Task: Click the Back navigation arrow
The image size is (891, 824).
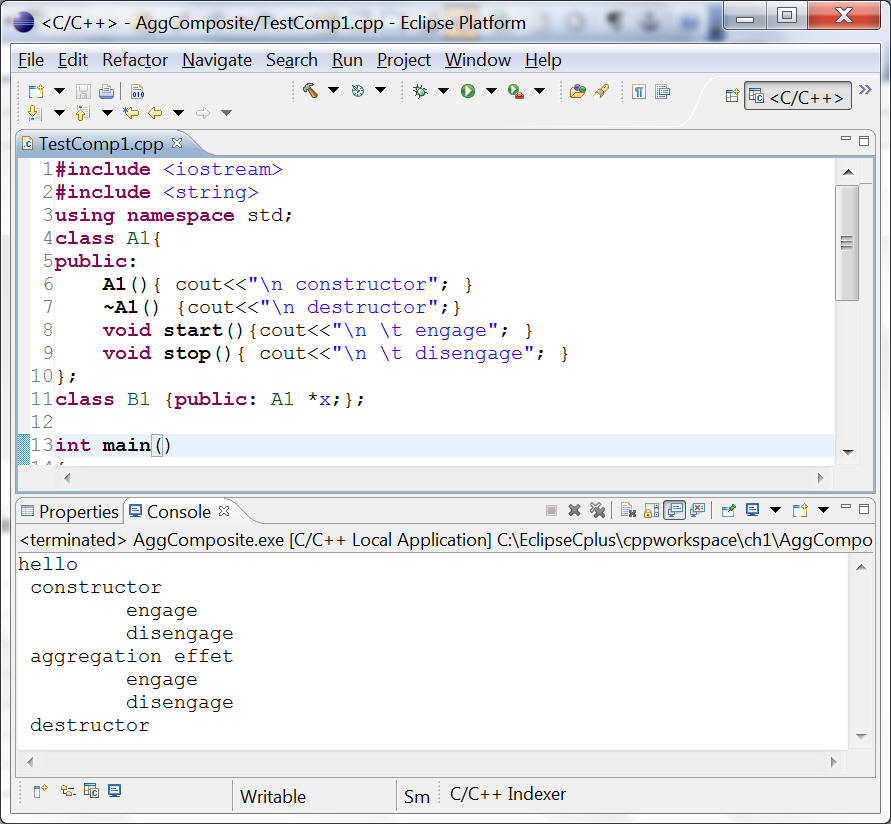Action: (155, 113)
